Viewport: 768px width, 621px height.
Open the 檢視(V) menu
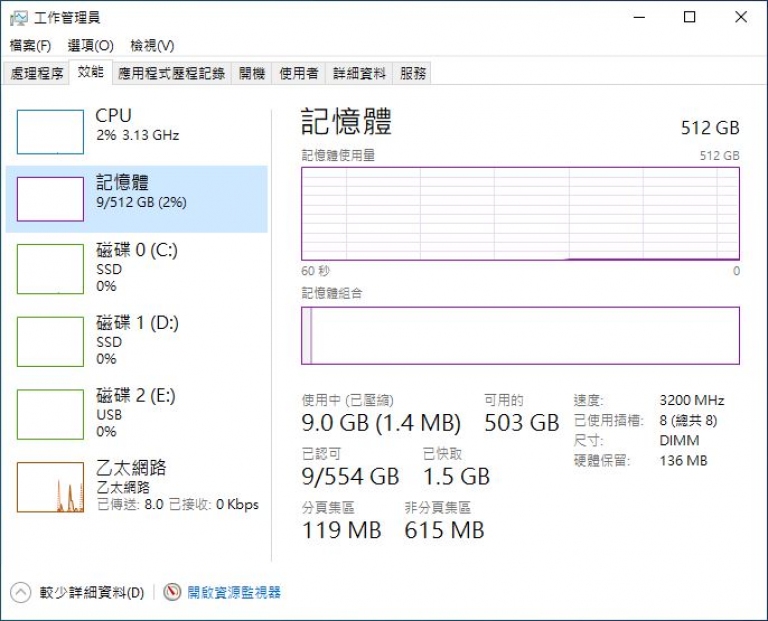coord(152,46)
